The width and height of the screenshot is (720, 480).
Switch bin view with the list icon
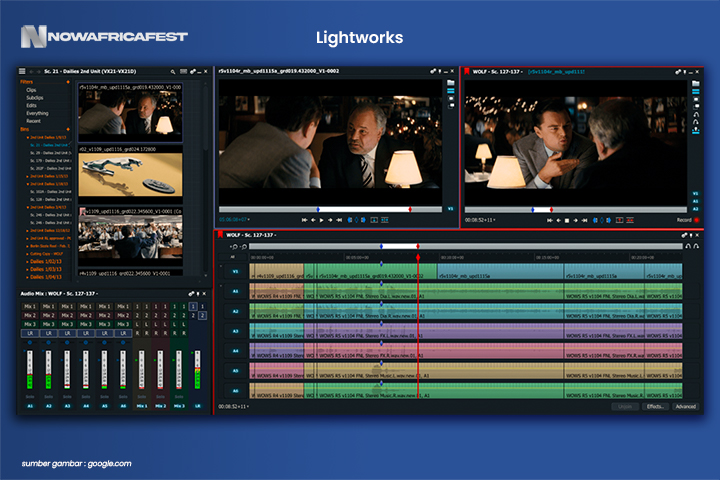[x=183, y=72]
